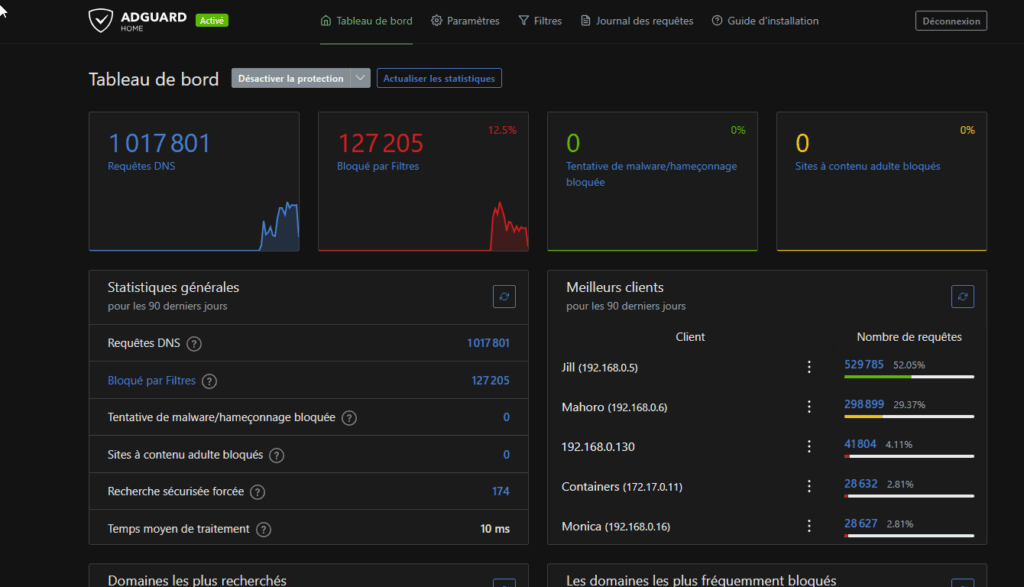The width and height of the screenshot is (1024, 587).
Task: Click the 127 205 value in statistics table
Action: click(490, 380)
